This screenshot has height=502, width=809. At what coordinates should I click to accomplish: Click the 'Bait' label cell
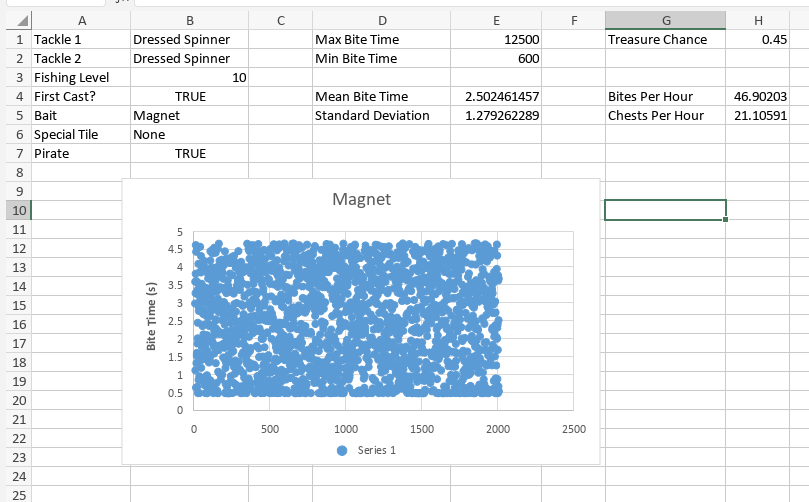tap(82, 116)
